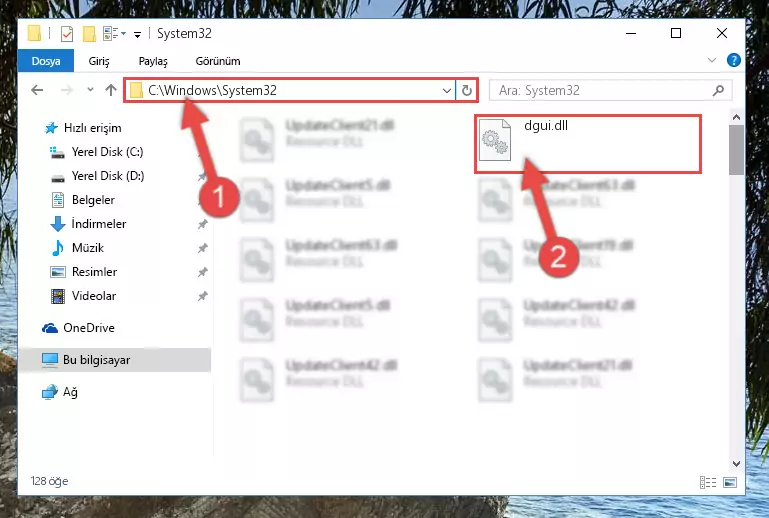Image resolution: width=769 pixels, height=518 pixels.
Task: Click the pin icon beside Videolar
Action: pos(202,296)
